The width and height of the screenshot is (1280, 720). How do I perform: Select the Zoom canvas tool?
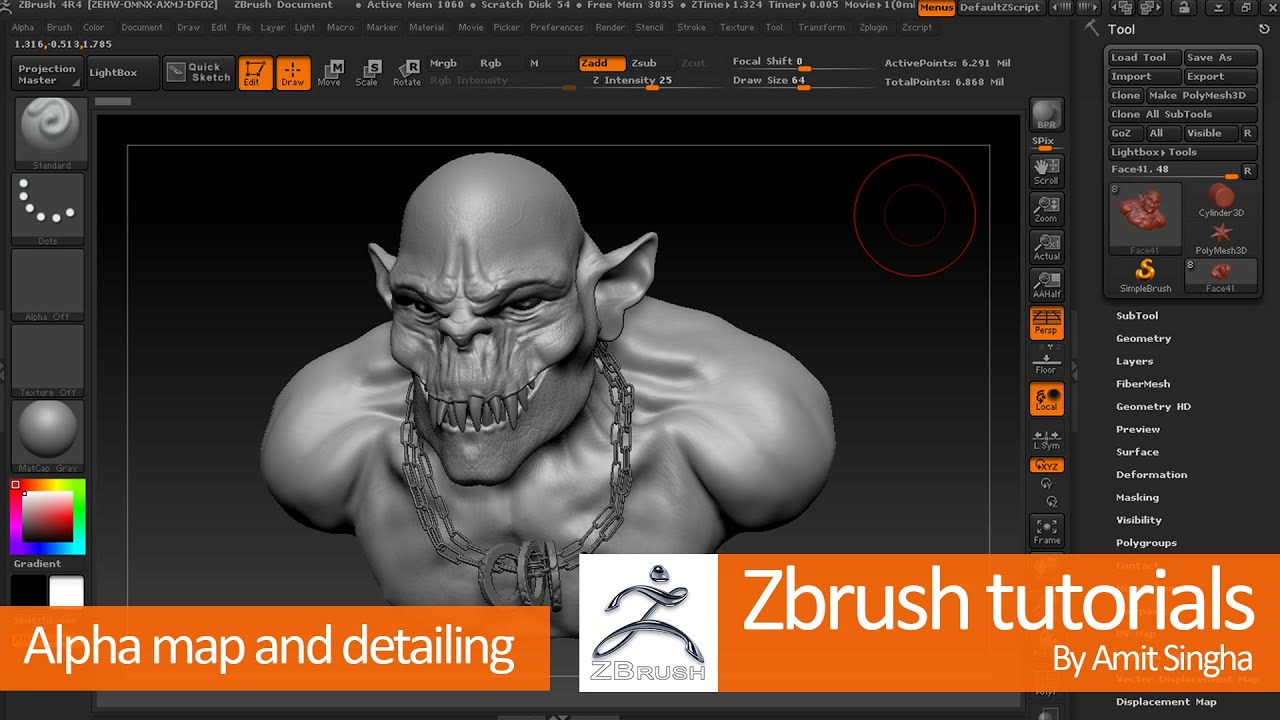pos(1047,207)
